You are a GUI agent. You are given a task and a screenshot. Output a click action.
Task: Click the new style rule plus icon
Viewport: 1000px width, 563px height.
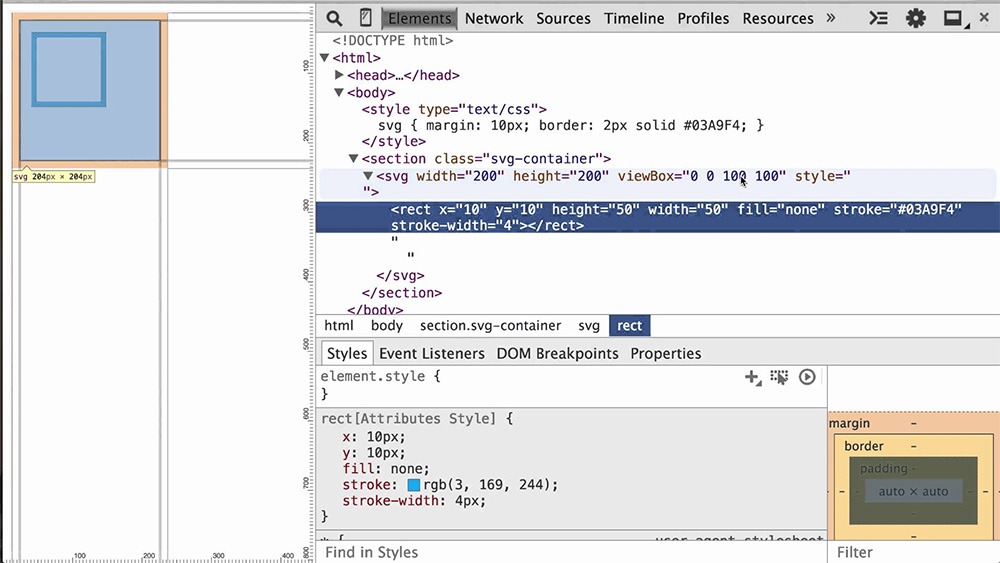(753, 377)
